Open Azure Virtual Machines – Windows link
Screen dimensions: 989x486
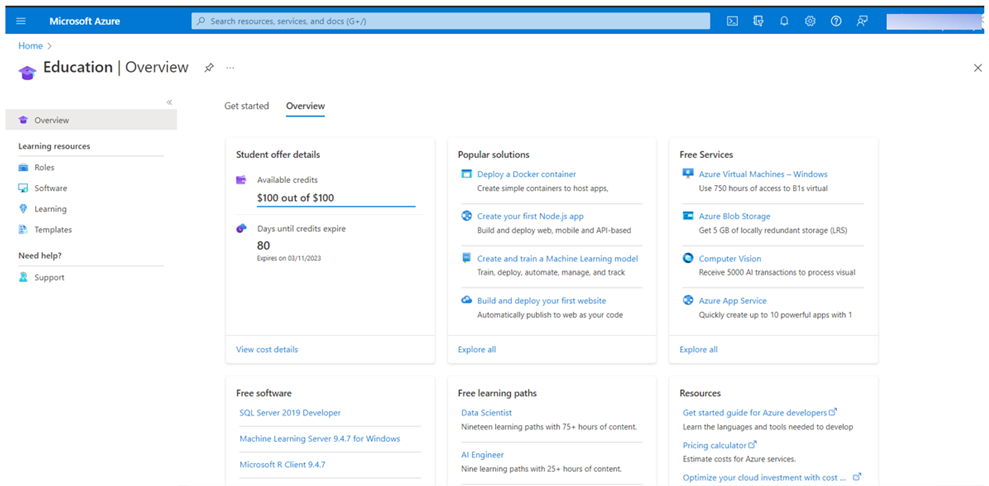pyautogui.click(x=763, y=174)
